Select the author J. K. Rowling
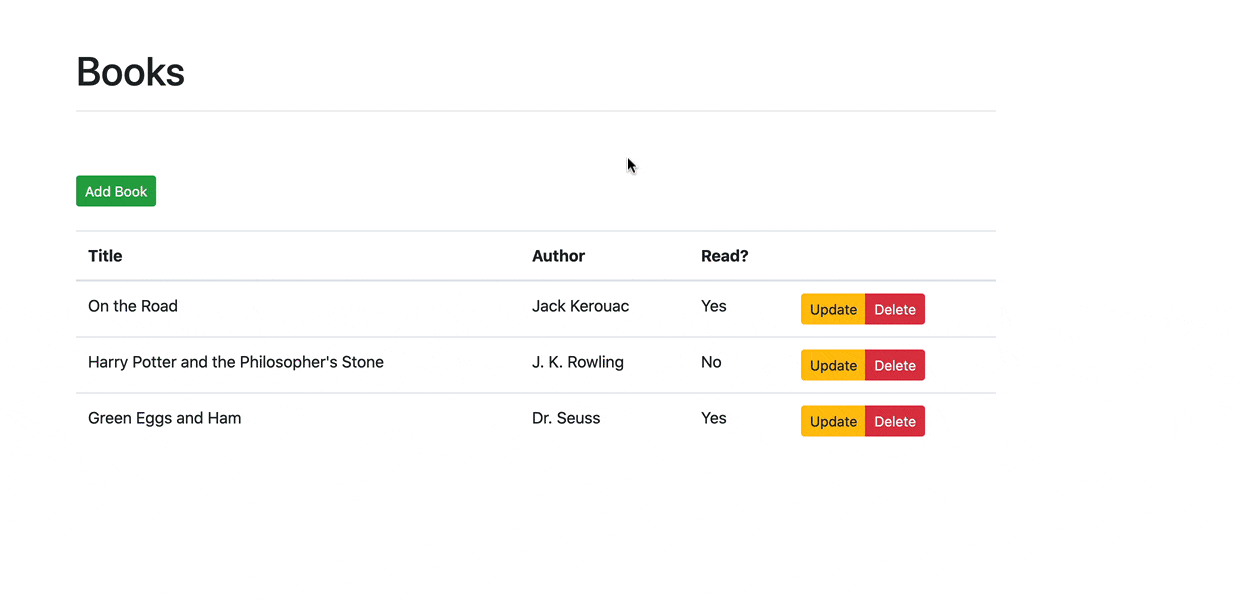The width and height of the screenshot is (1234, 600). [577, 362]
